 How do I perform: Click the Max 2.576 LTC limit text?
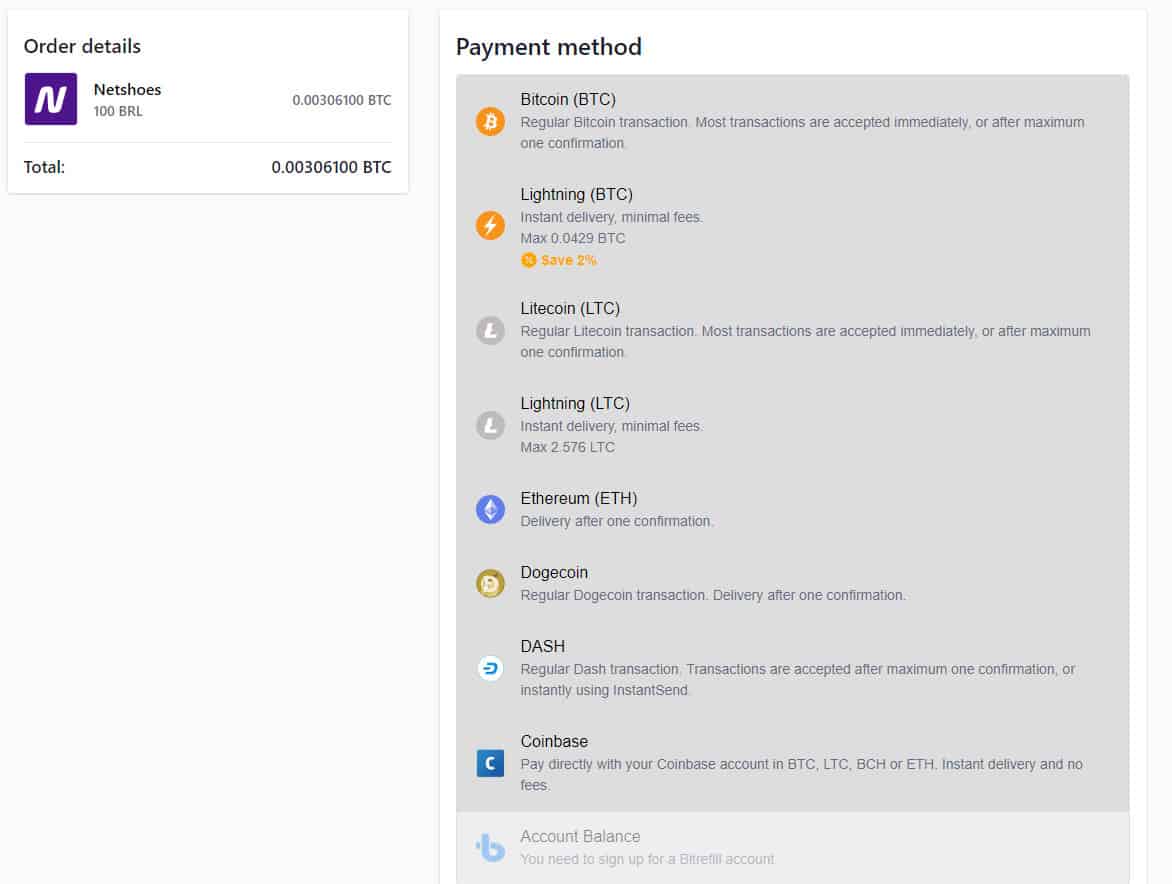567,448
